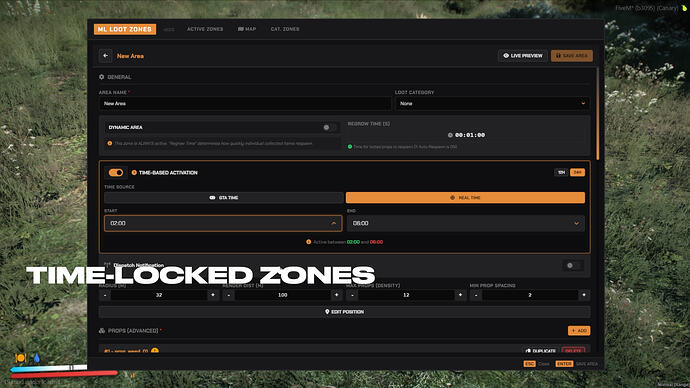This screenshot has height=388, width=690.
Task: Click the New Area page title
Action: click(130, 56)
